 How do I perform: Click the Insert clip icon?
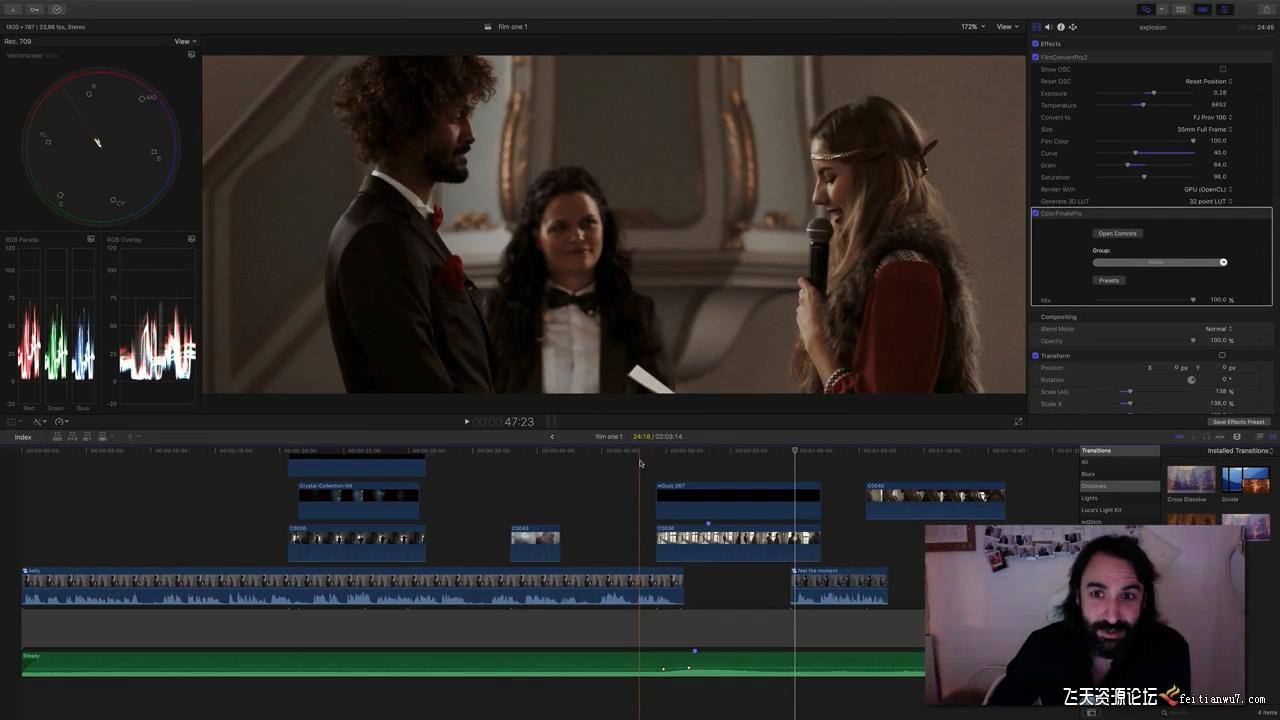(x=72, y=436)
